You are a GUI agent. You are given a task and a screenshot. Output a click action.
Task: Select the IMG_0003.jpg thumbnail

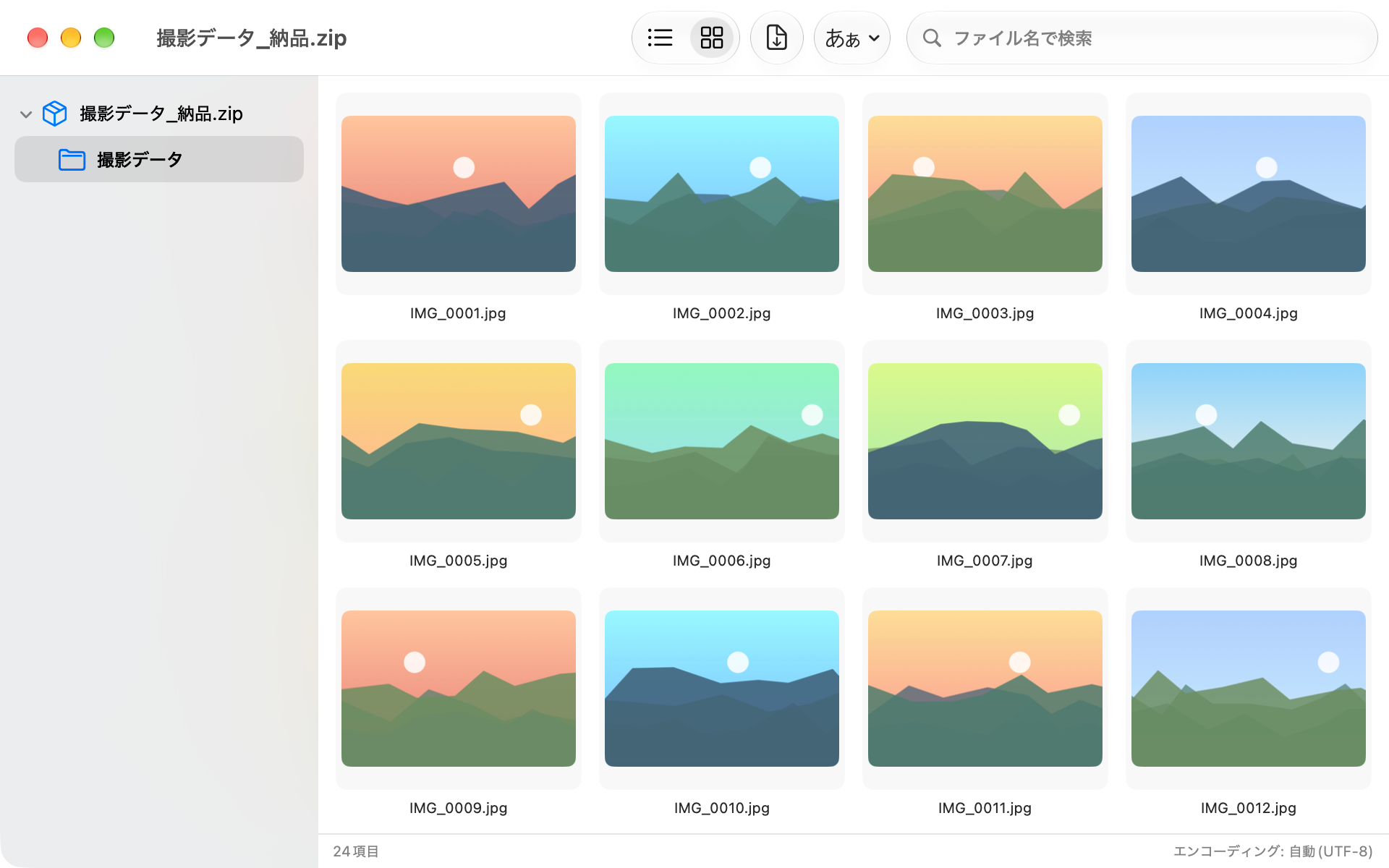[985, 194]
